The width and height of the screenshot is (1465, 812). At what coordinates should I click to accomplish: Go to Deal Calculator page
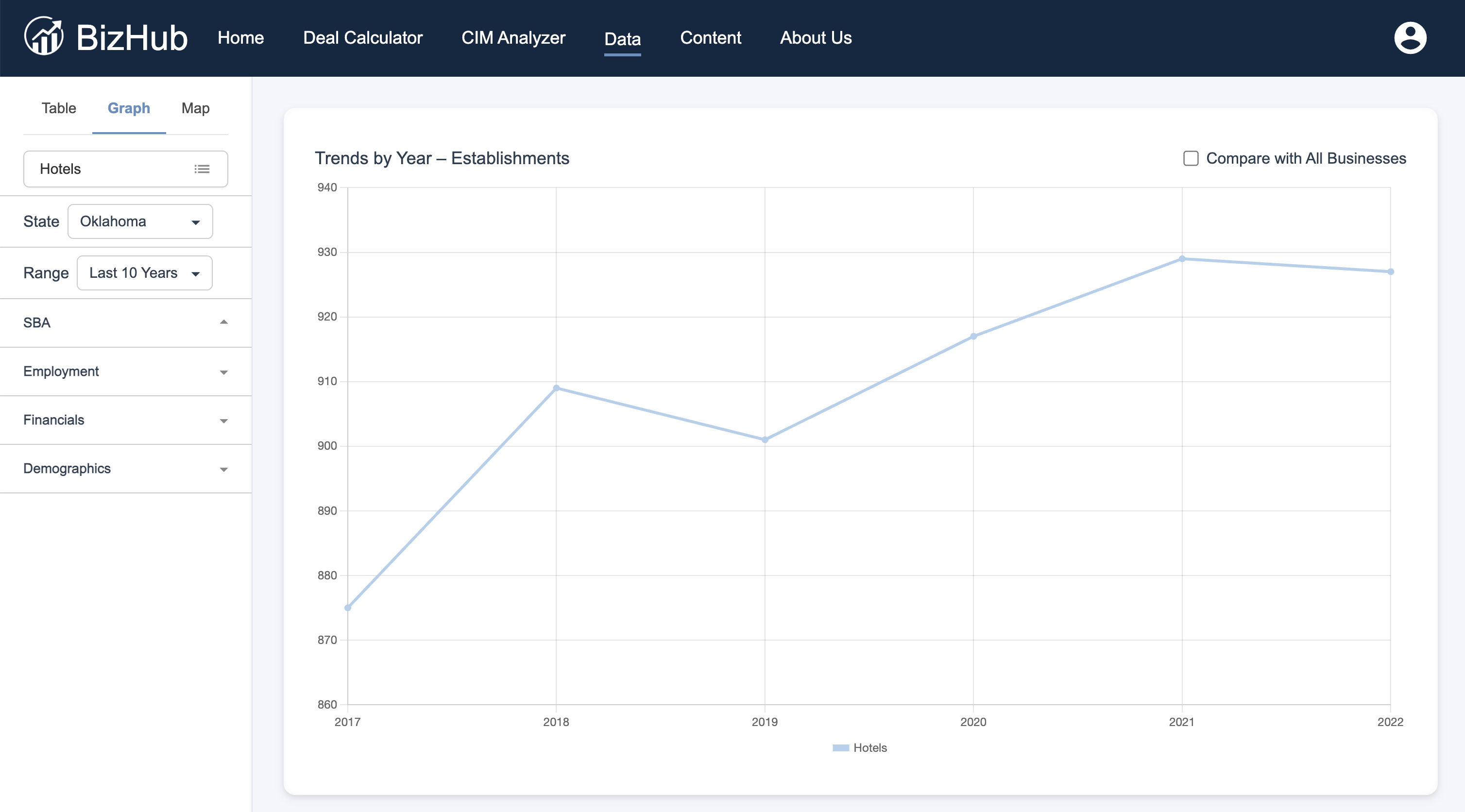point(363,37)
